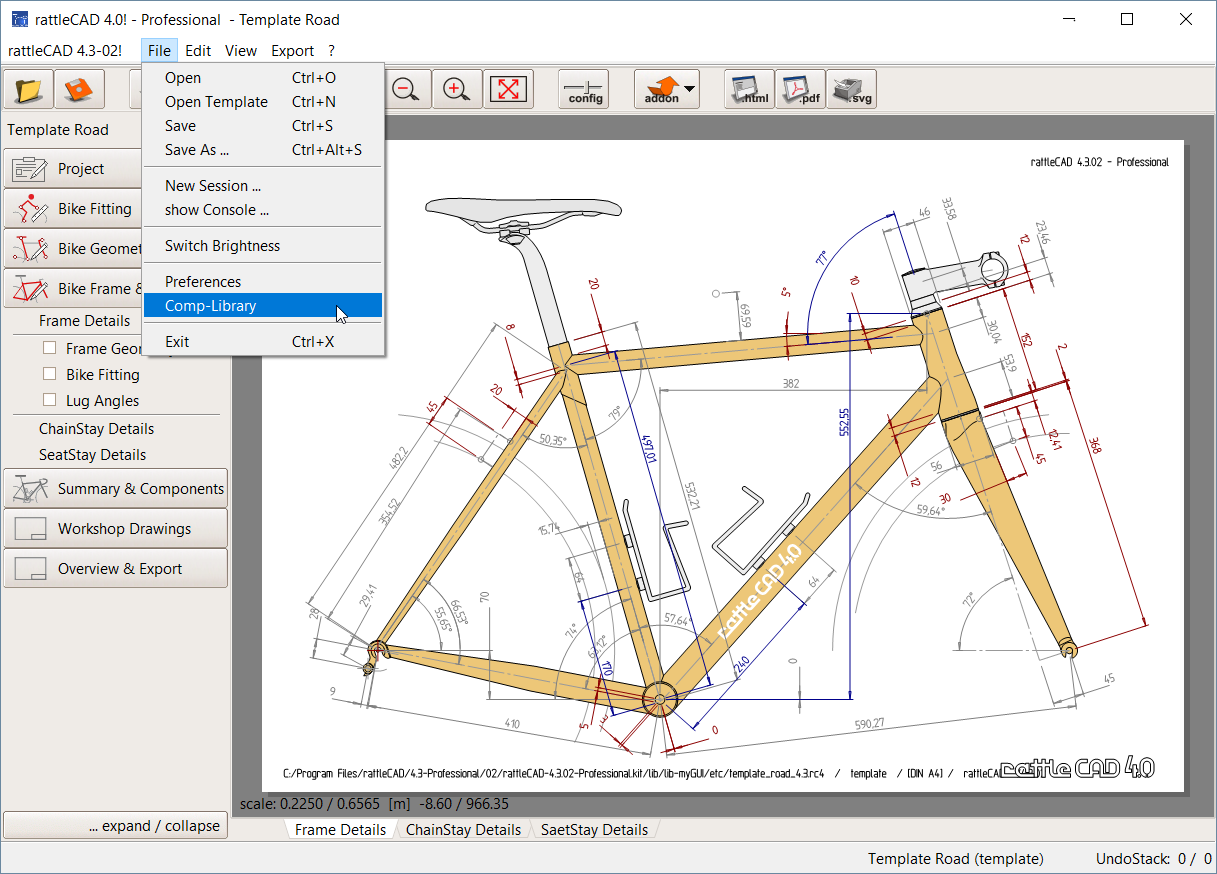
Task: Open the addon dropdown in the toolbar
Action: pyautogui.click(x=667, y=89)
